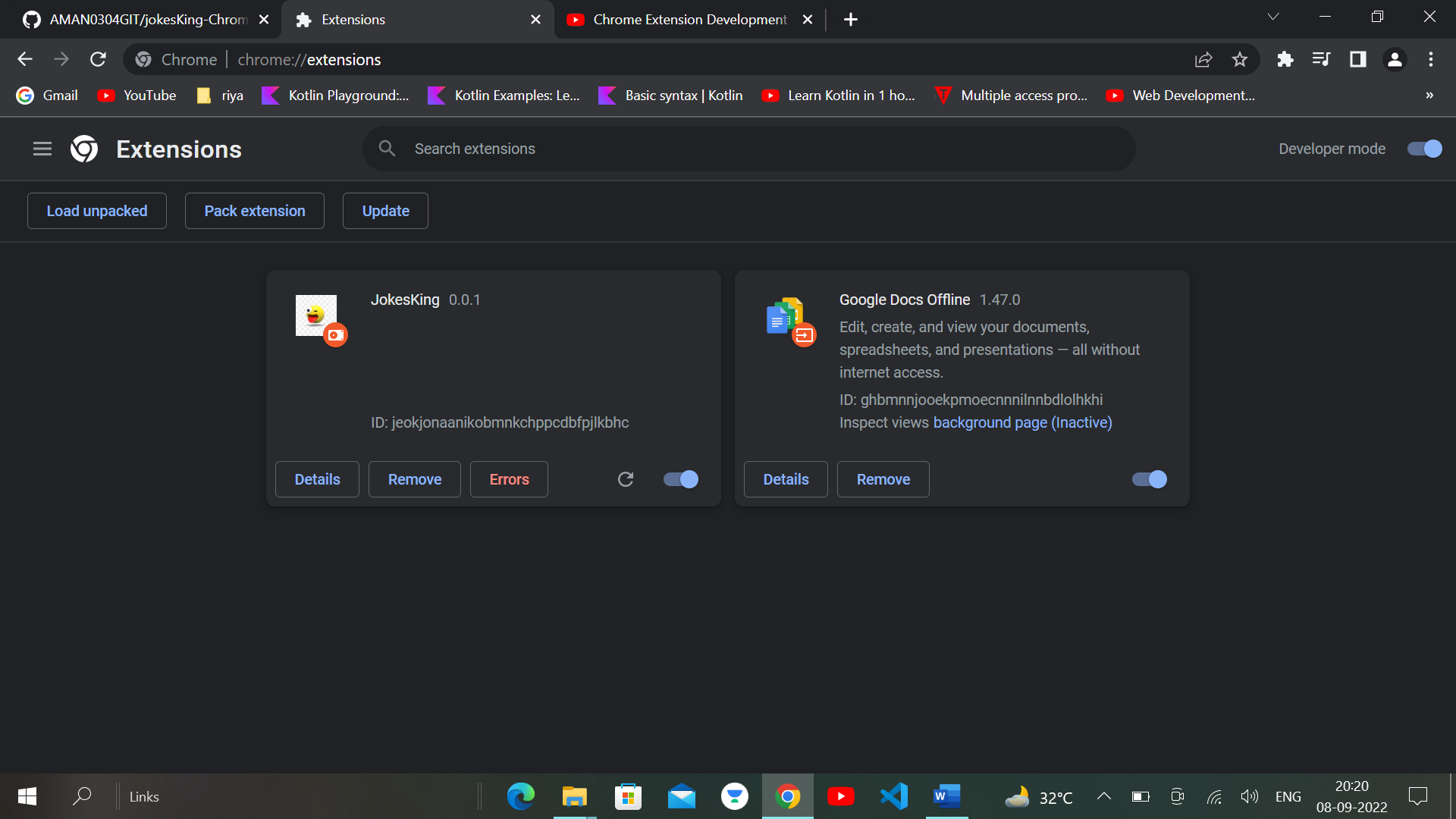Screen dimensions: 1456x819
Task: Open Details for Google Docs Offline
Action: tap(786, 479)
